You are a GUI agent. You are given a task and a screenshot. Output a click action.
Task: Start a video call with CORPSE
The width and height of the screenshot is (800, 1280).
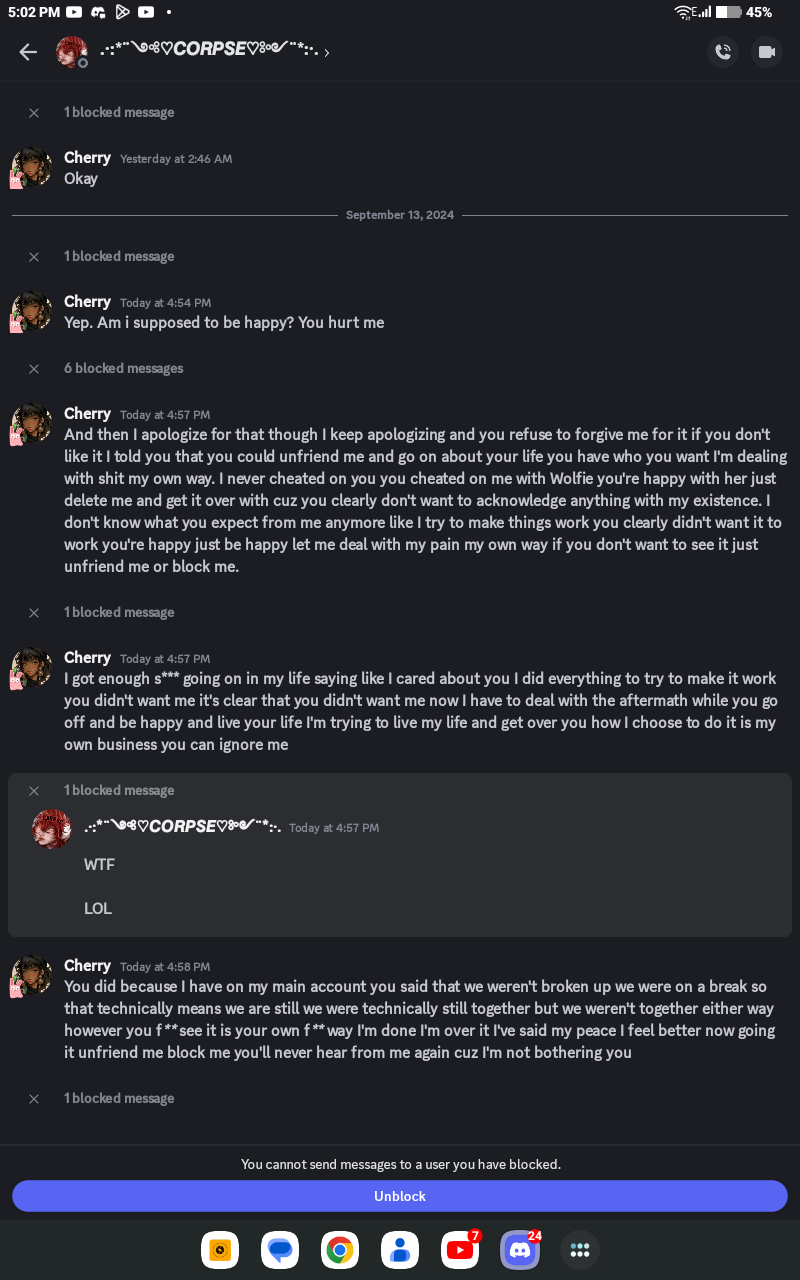[767, 52]
